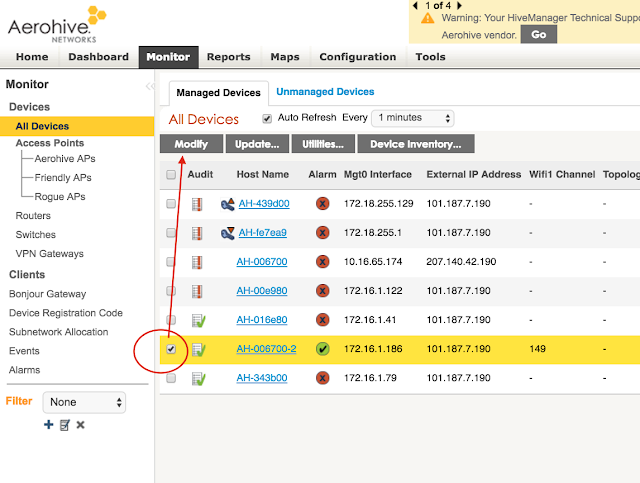The height and width of the screenshot is (483, 640).
Task: Check the AH-016e80 row checkbox
Action: 171,320
